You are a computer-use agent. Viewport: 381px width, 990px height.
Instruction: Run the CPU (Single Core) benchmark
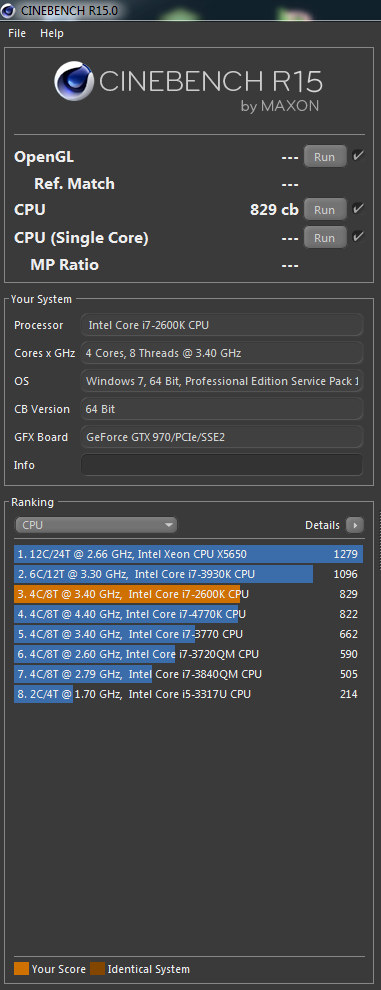tap(324, 237)
